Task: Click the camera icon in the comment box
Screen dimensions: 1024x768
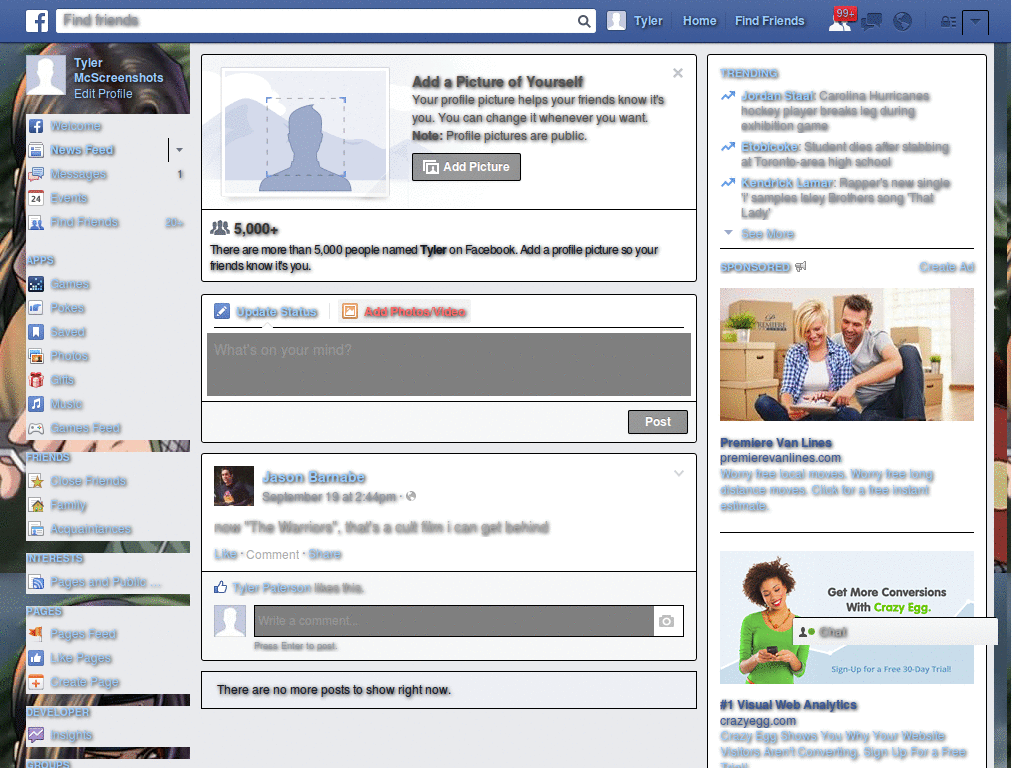Action: pyautogui.click(x=666, y=621)
